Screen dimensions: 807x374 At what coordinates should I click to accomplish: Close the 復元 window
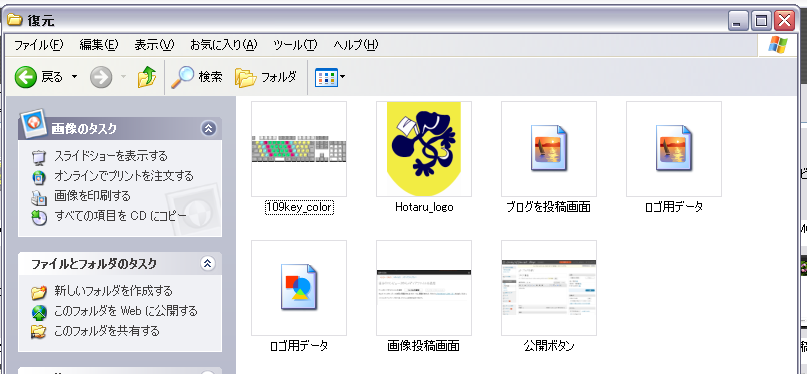784,21
